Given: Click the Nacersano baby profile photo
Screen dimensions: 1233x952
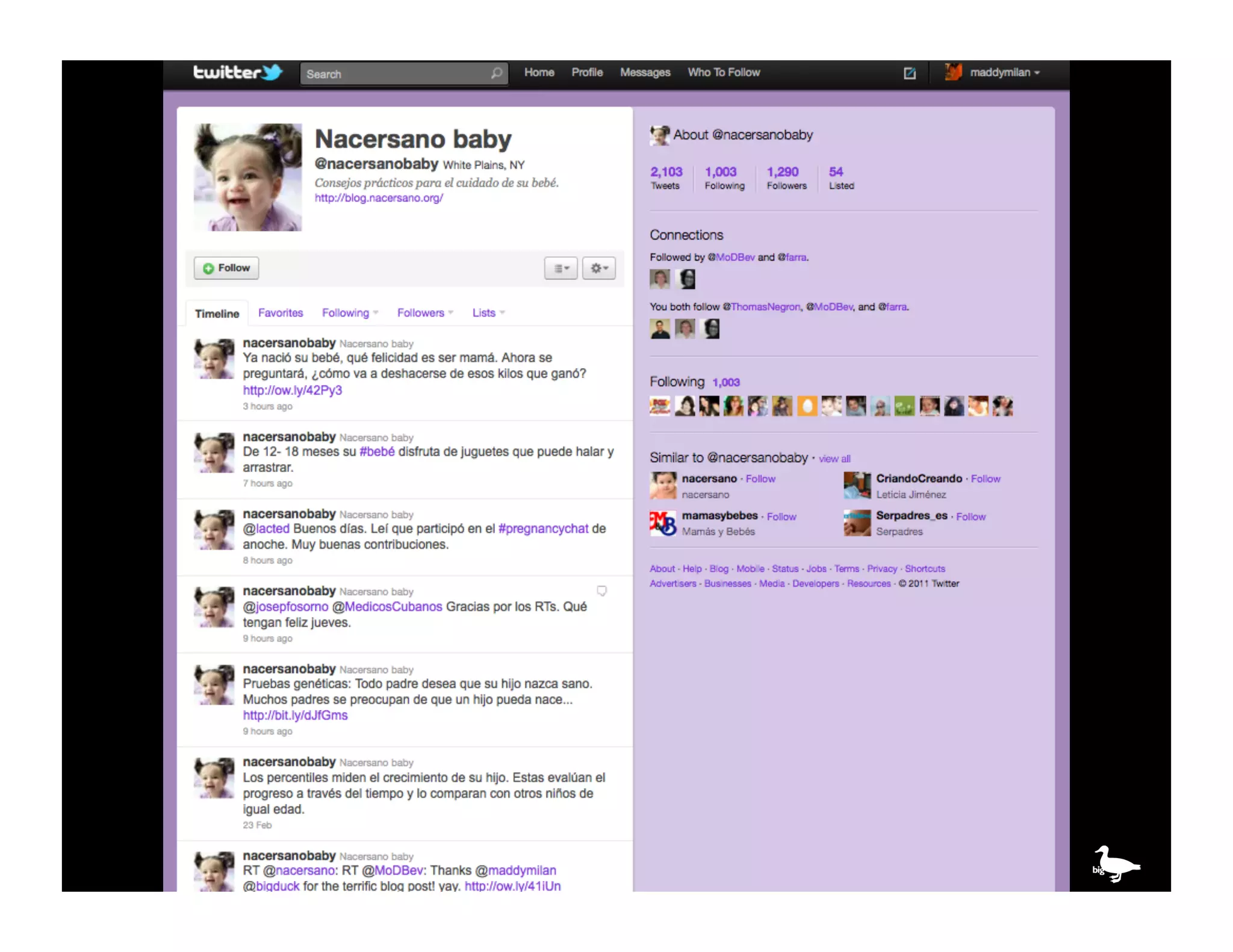Looking at the screenshot, I should point(247,178).
